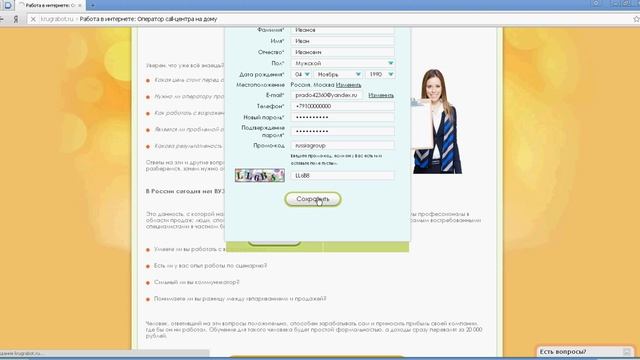Click the bookmark star icon in address bar
The height and width of the screenshot is (360, 640).
(x=636, y=19)
